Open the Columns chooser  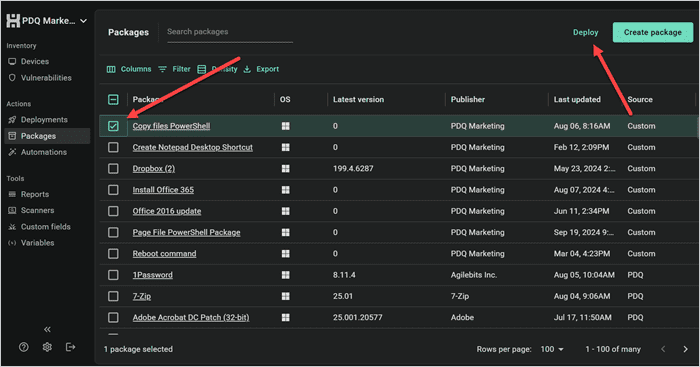pos(129,69)
